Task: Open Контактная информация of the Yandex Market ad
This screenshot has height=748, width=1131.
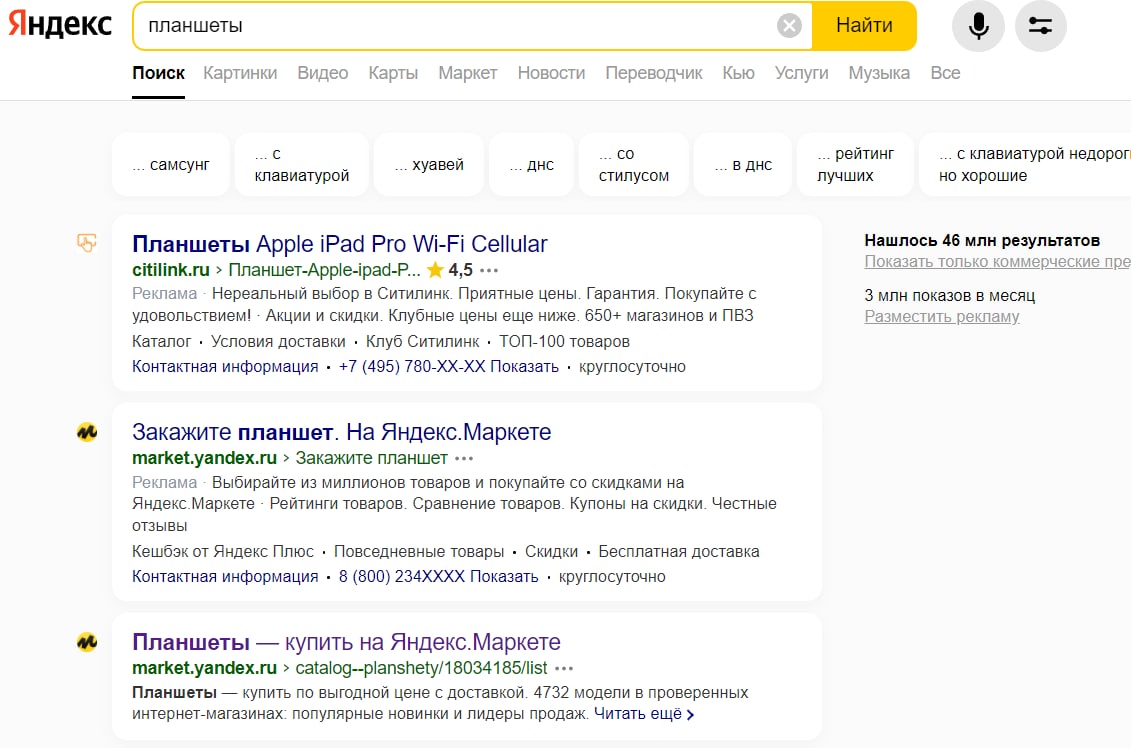Action: point(225,576)
